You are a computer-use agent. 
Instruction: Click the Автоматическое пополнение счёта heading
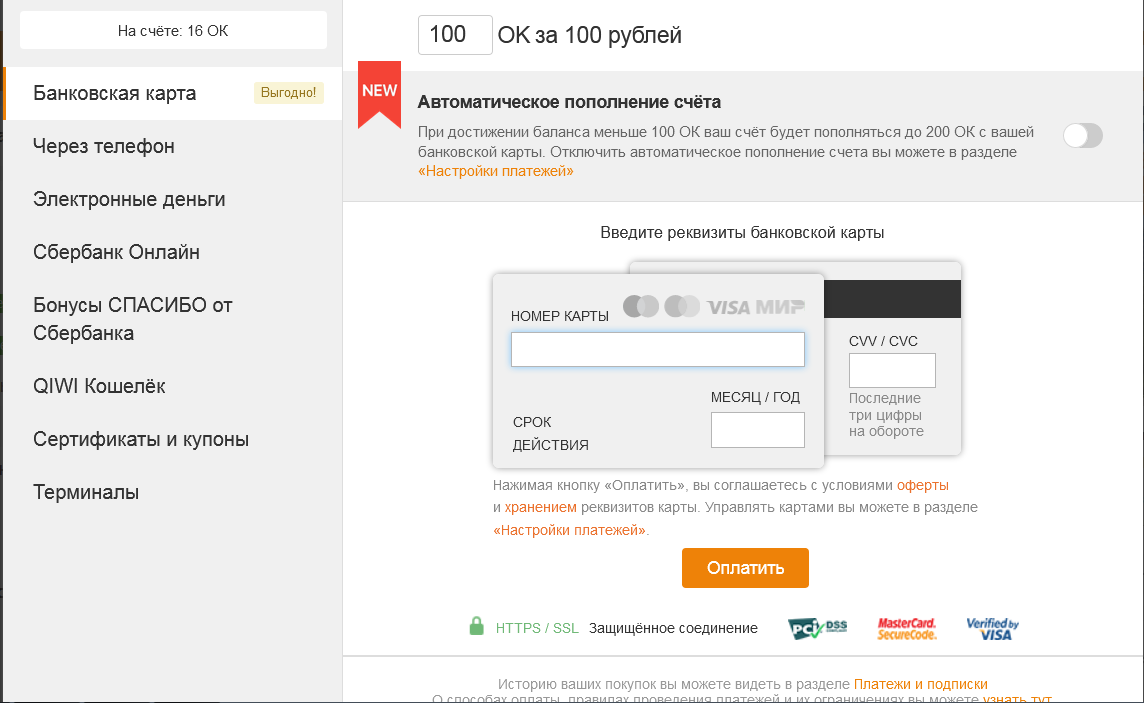569,102
